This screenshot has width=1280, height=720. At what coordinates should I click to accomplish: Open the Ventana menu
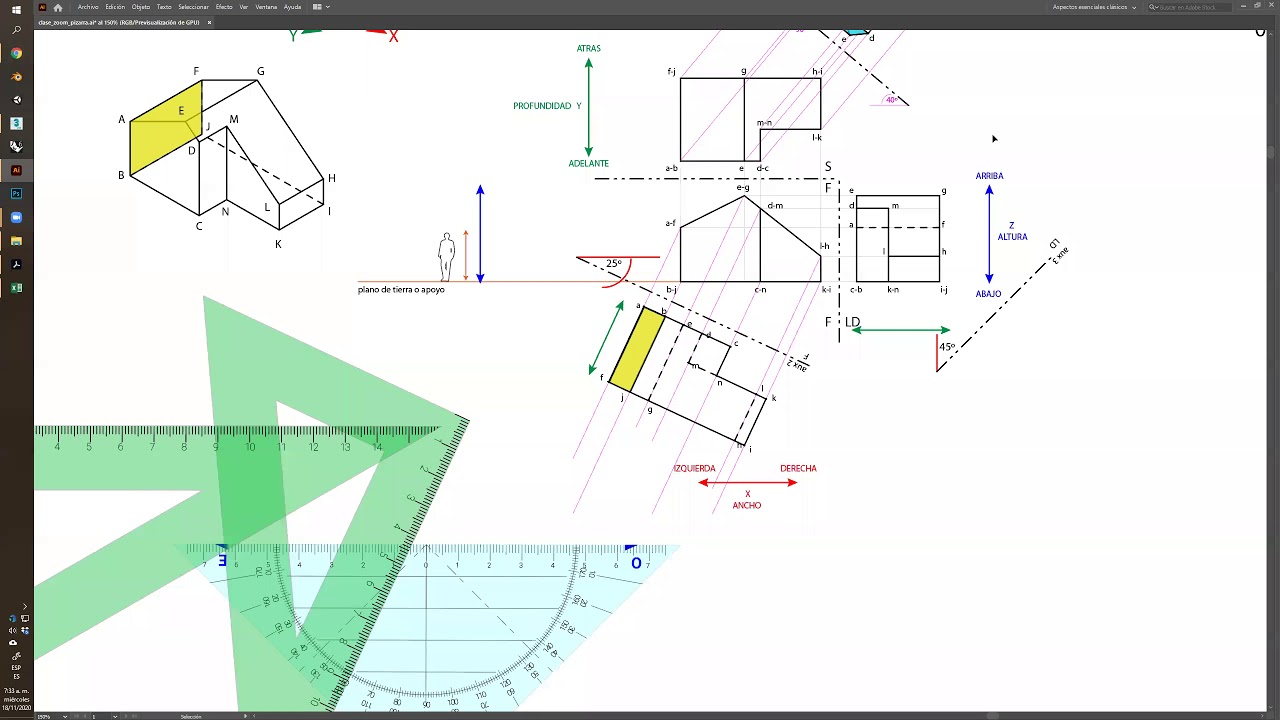266,7
